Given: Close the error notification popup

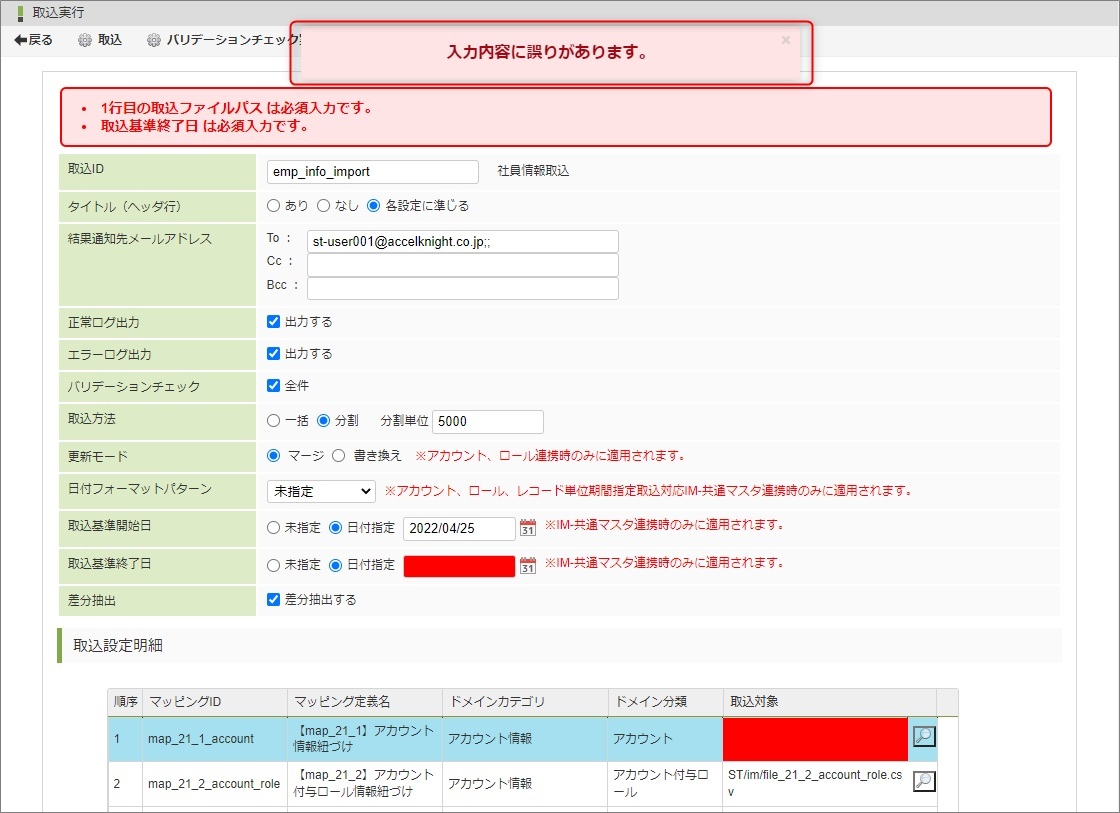Looking at the screenshot, I should click(x=785, y=40).
